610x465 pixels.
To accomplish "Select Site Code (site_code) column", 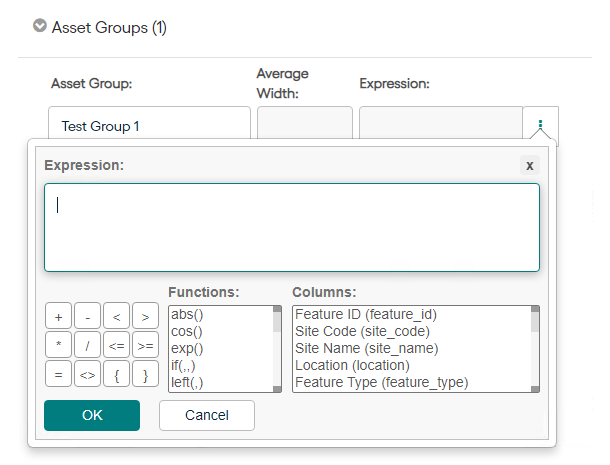I will pyautogui.click(x=362, y=331).
